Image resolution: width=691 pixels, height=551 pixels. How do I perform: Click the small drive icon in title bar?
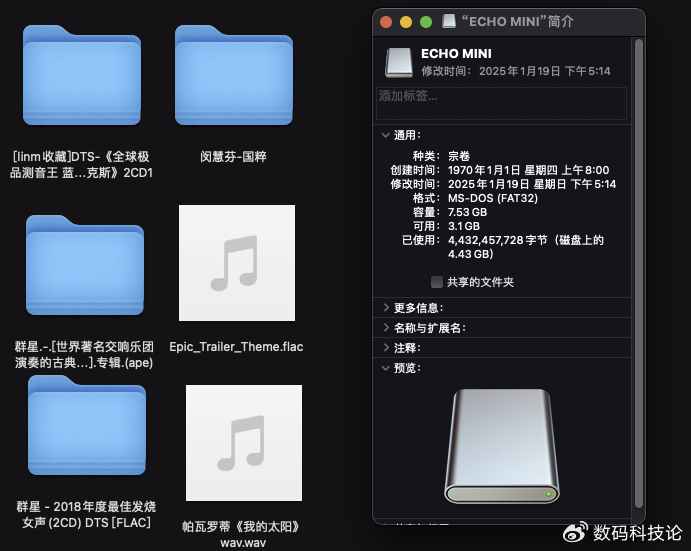pyautogui.click(x=449, y=21)
